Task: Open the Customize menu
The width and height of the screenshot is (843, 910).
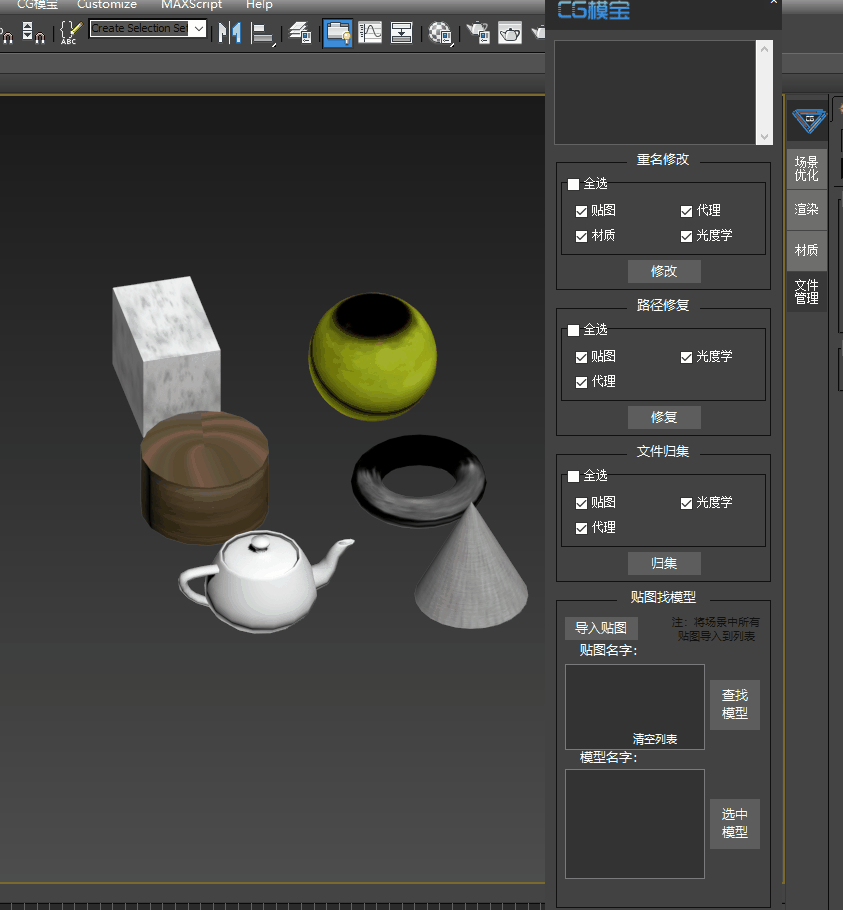Action: pos(106,5)
